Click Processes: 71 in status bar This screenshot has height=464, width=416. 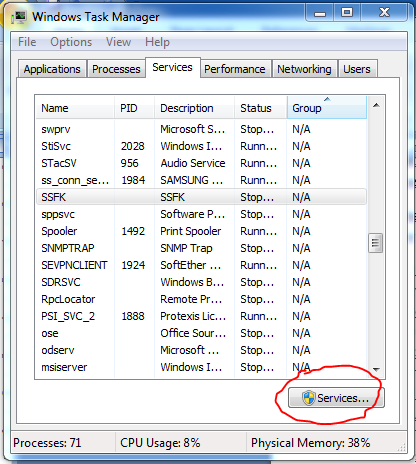click(x=47, y=443)
